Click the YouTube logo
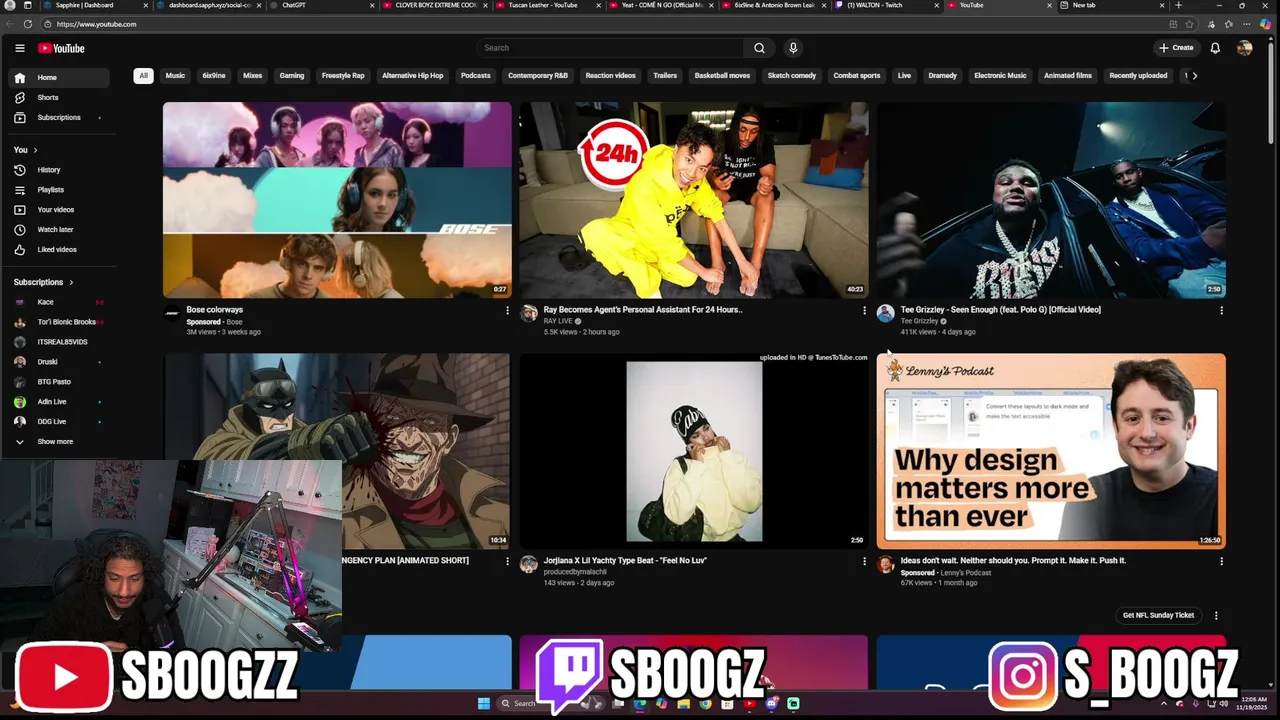 coord(61,48)
